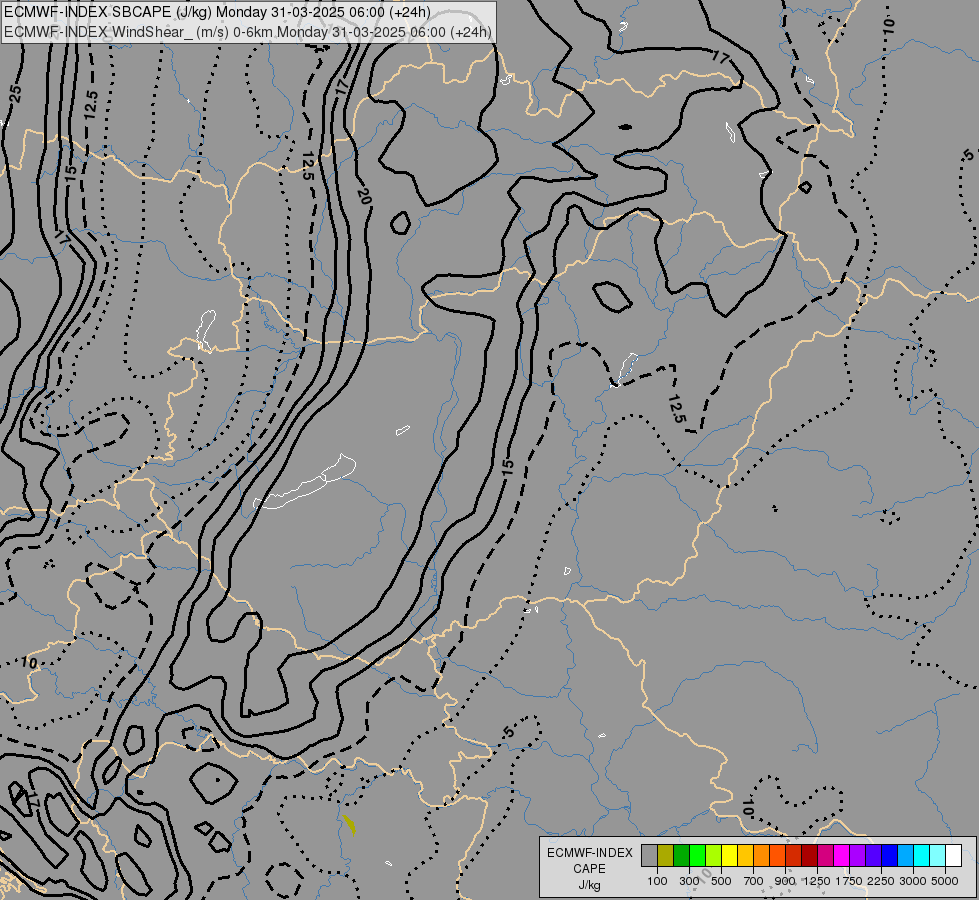Click the 1750 legend tick label

coord(849,881)
